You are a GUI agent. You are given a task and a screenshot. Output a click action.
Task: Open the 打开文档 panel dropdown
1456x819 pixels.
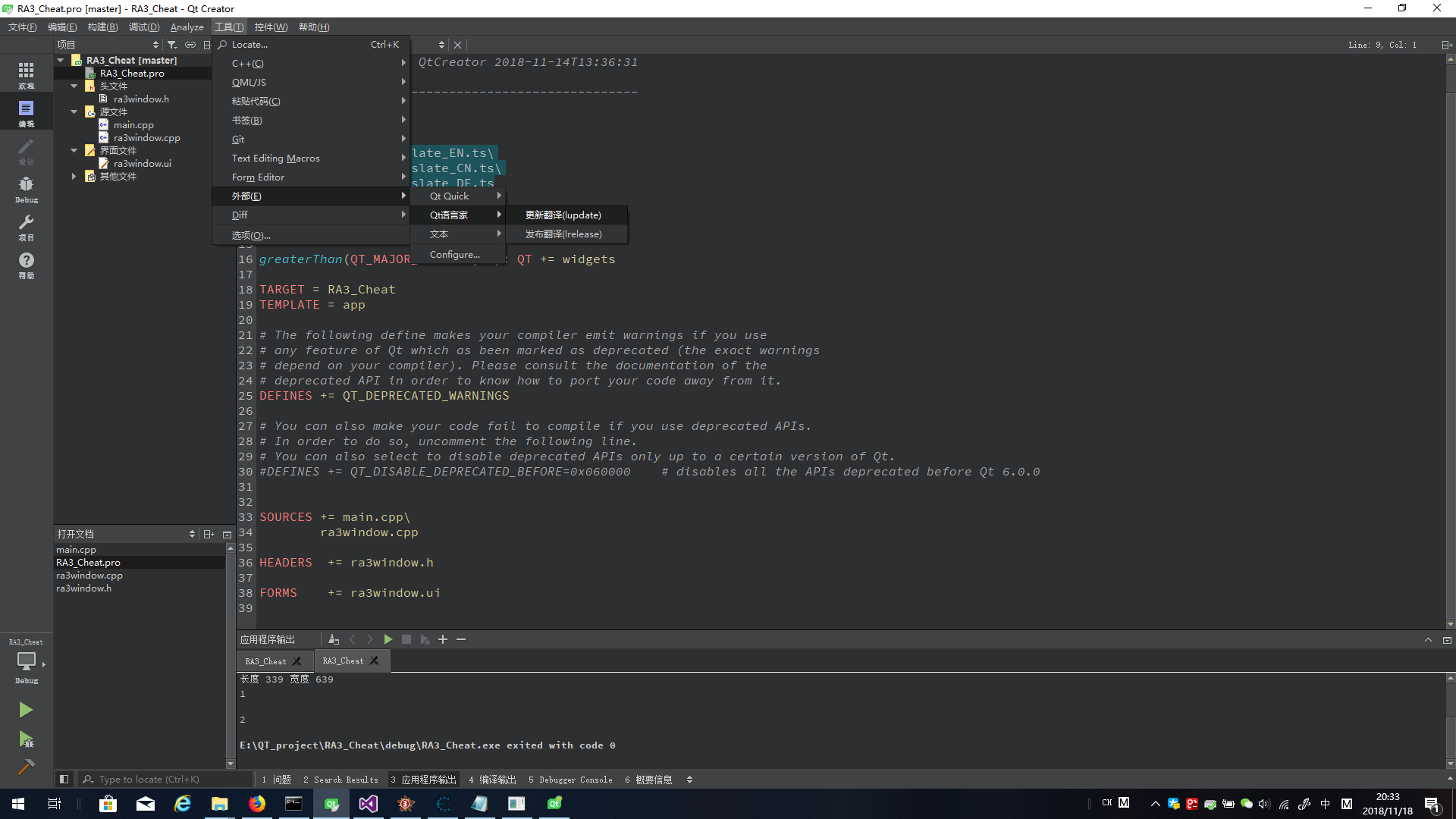coord(192,534)
